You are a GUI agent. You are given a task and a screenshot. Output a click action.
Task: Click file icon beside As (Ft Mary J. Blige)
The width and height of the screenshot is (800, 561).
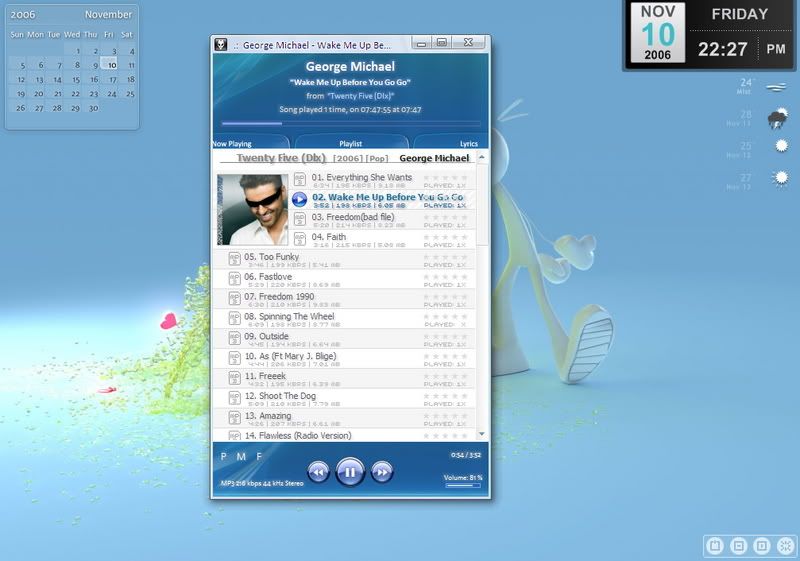[234, 359]
